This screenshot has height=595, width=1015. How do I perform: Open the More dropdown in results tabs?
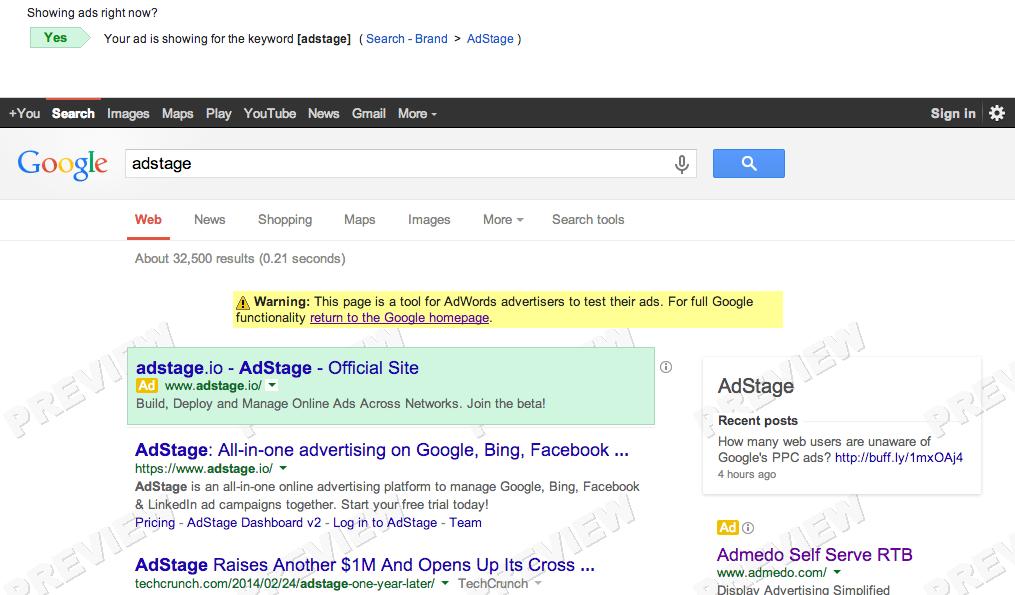(503, 220)
